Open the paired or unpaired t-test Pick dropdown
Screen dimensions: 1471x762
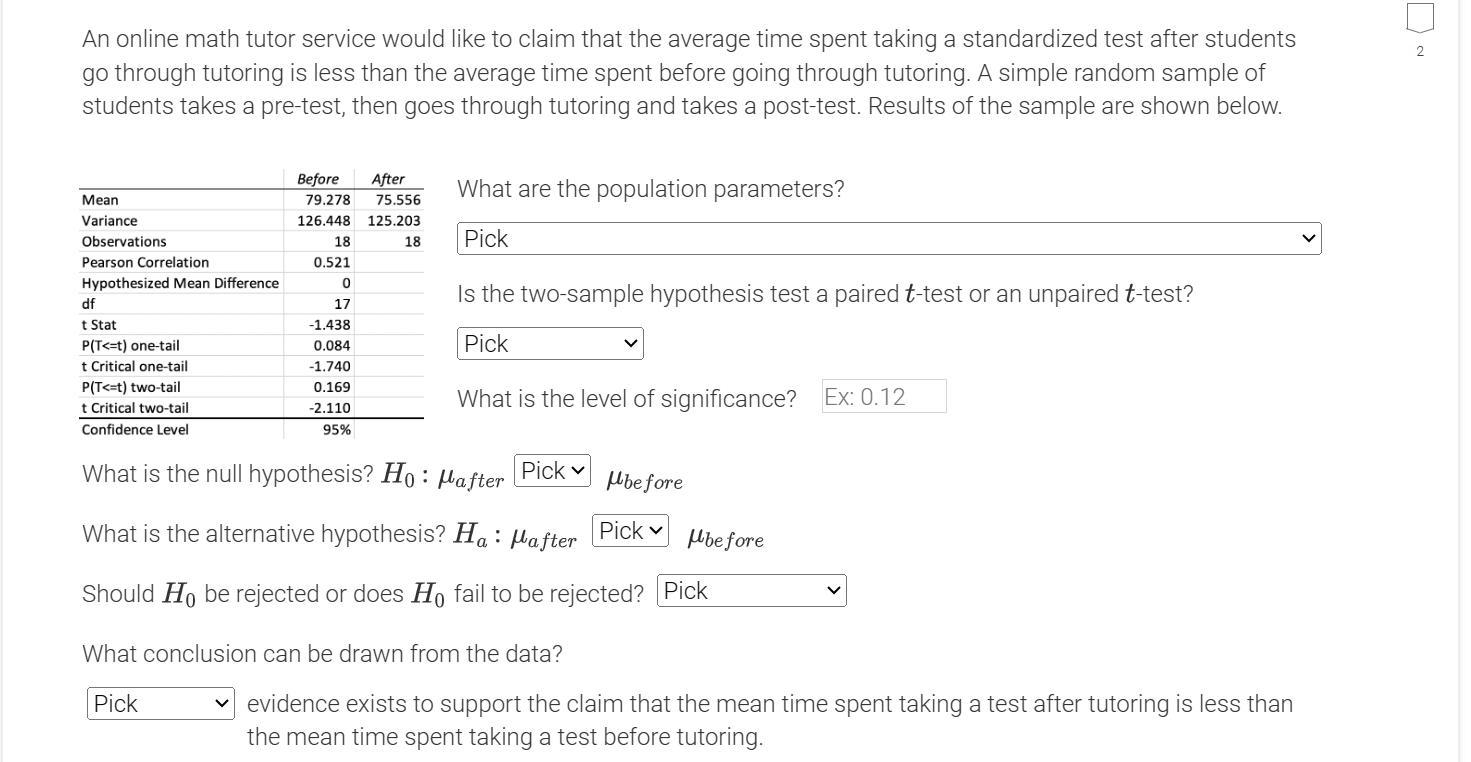click(549, 343)
